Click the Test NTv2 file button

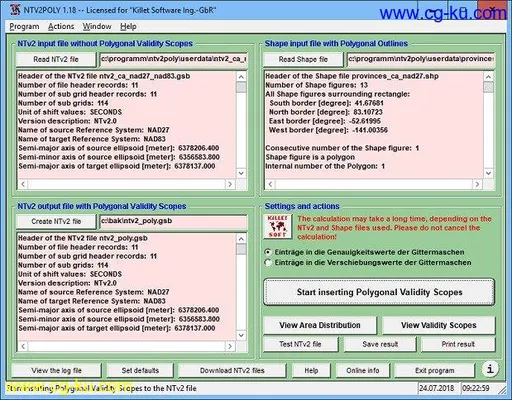coord(300,344)
